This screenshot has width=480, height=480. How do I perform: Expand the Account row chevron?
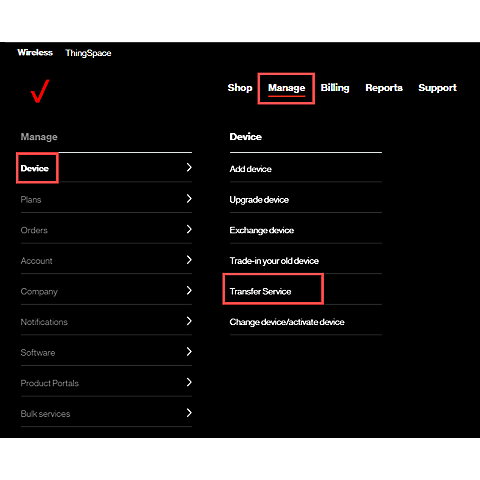tap(189, 260)
